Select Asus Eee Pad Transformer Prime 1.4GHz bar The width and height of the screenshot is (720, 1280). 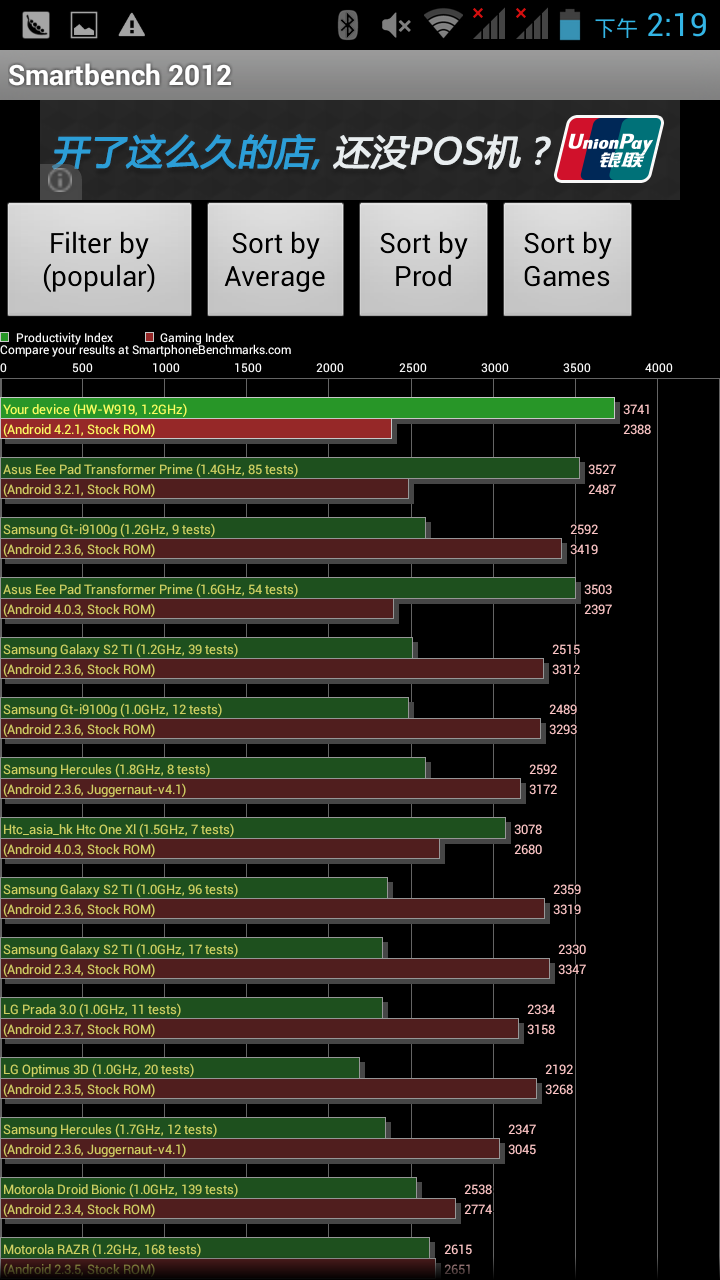click(291, 469)
